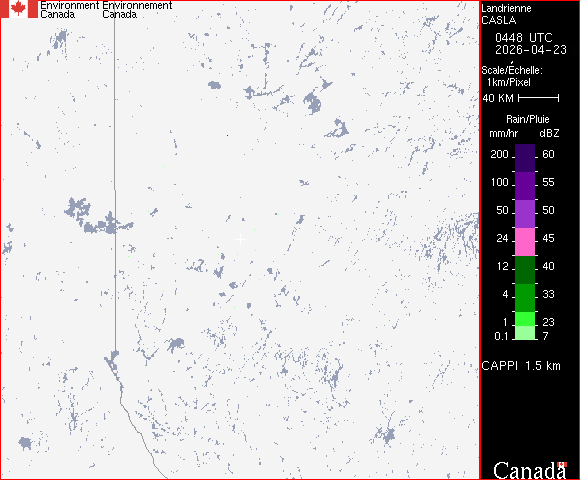Image resolution: width=580 pixels, height=480 pixels.
Task: Select the 45 dBZ pink swatch
Action: 525,242
